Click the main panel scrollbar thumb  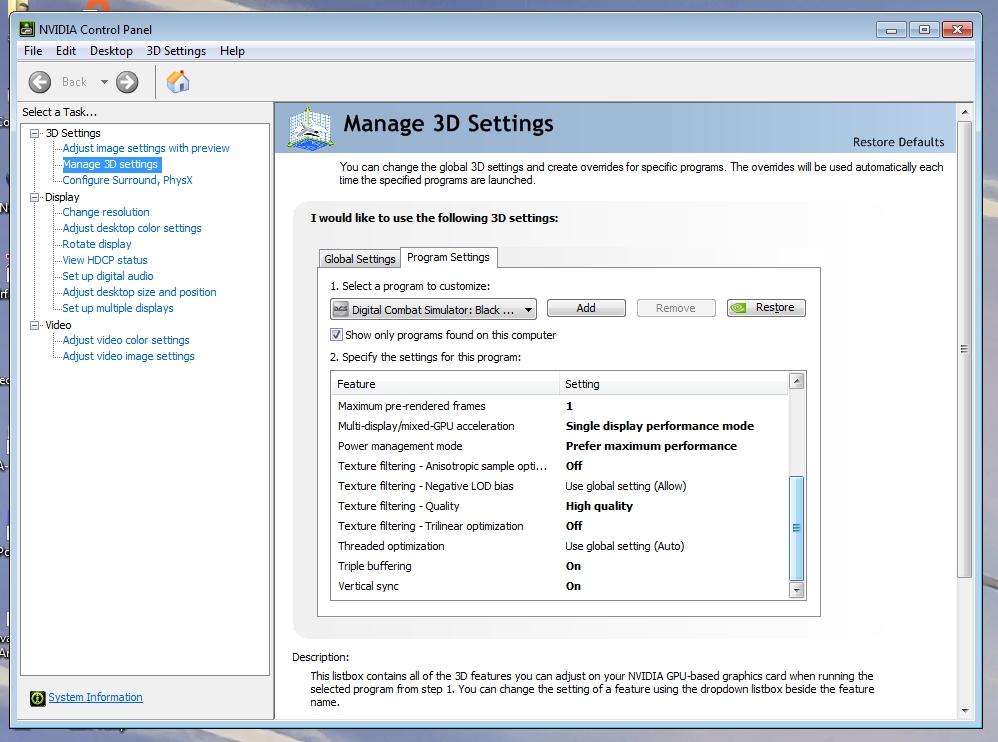tap(965, 349)
